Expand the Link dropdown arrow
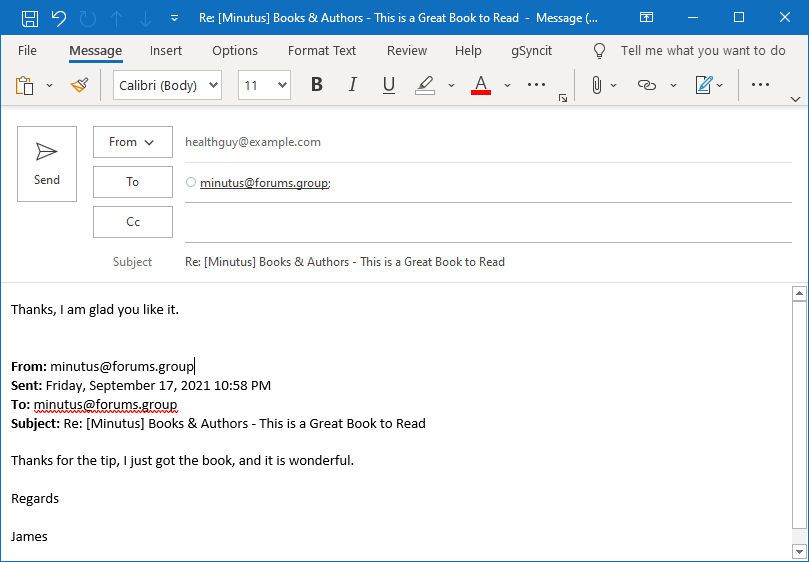 tap(673, 85)
